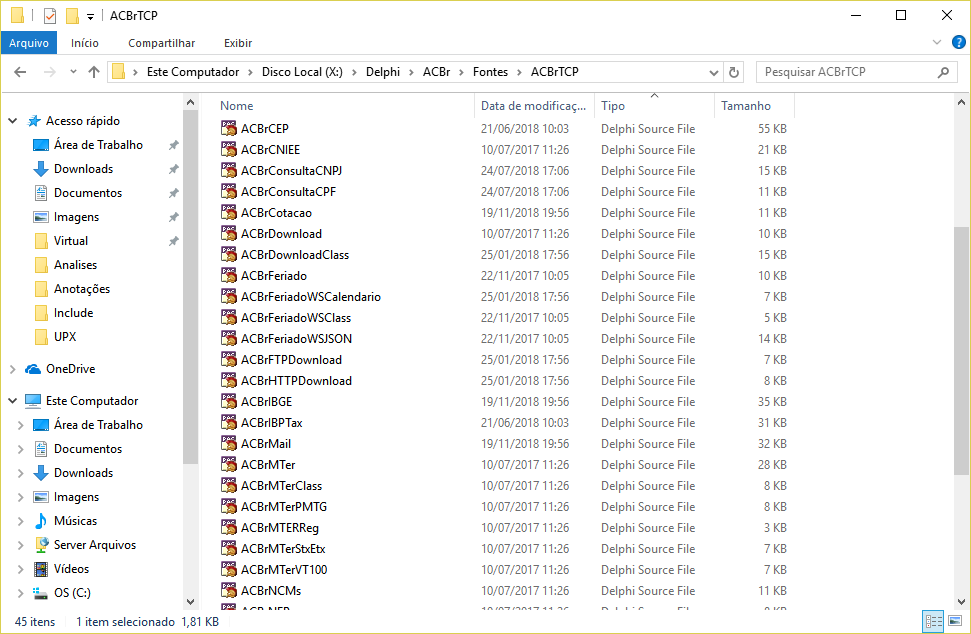971x634 pixels.
Task: Switch to the Exibir ribbon tab
Action: [238, 43]
